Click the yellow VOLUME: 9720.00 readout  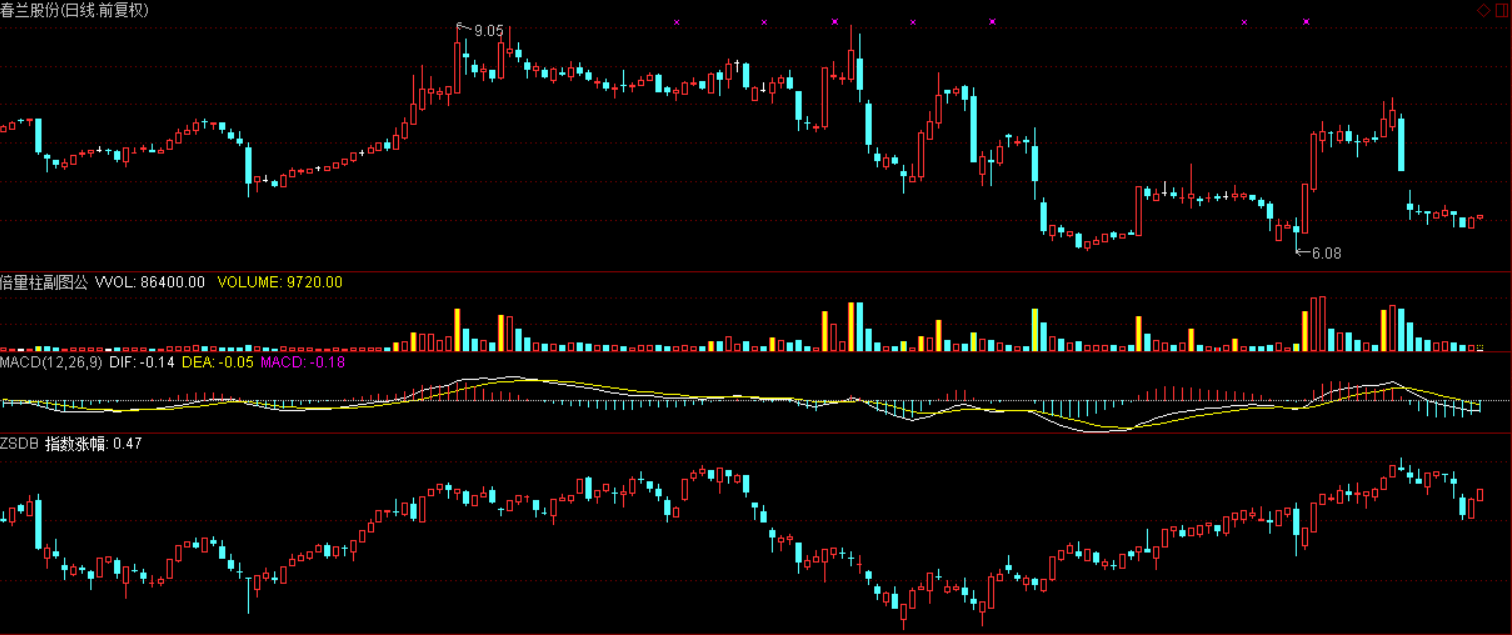pyautogui.click(x=280, y=283)
